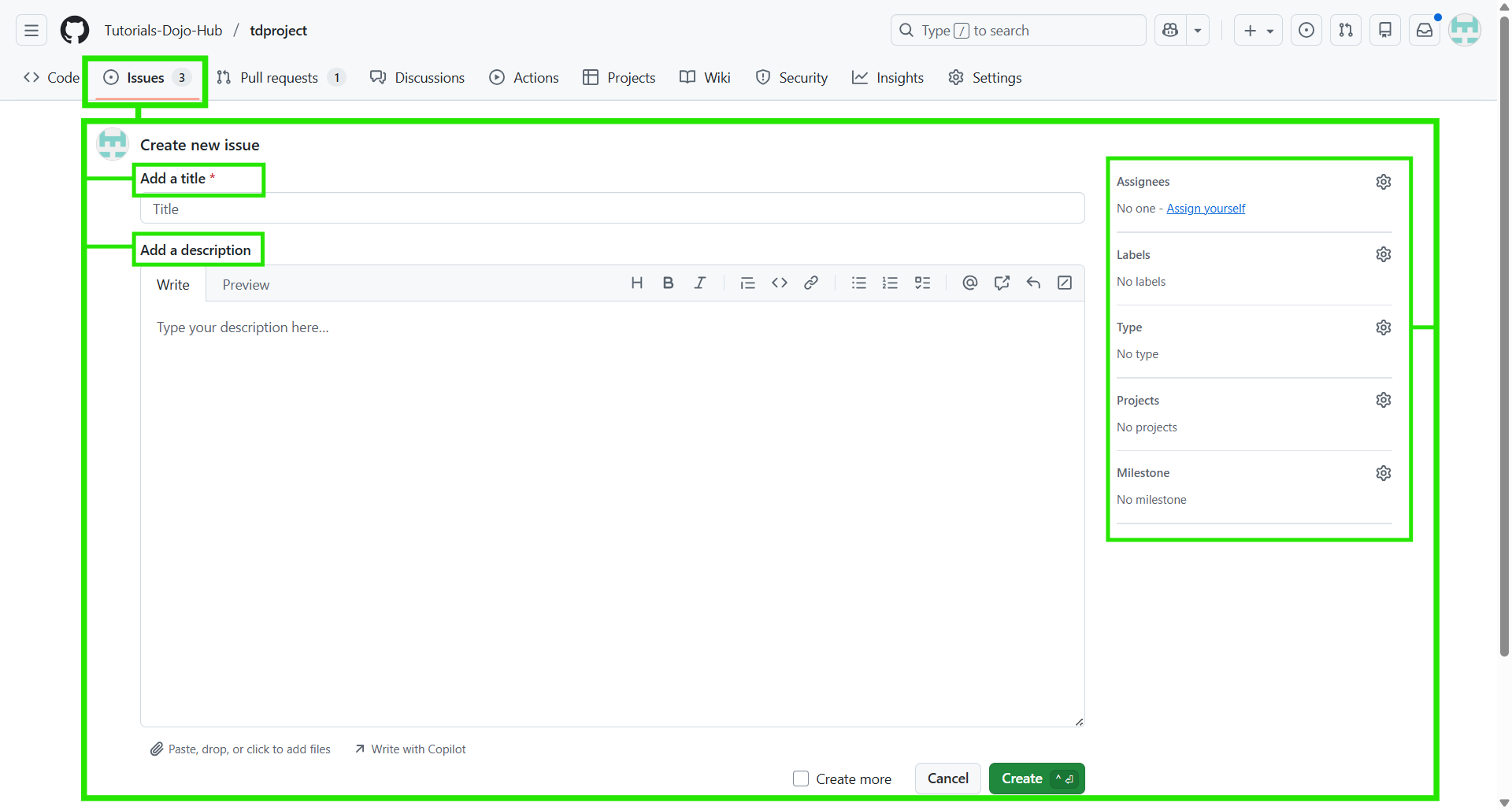Enable the Create more checkbox
This screenshot has height=810, width=1512.
(800, 778)
